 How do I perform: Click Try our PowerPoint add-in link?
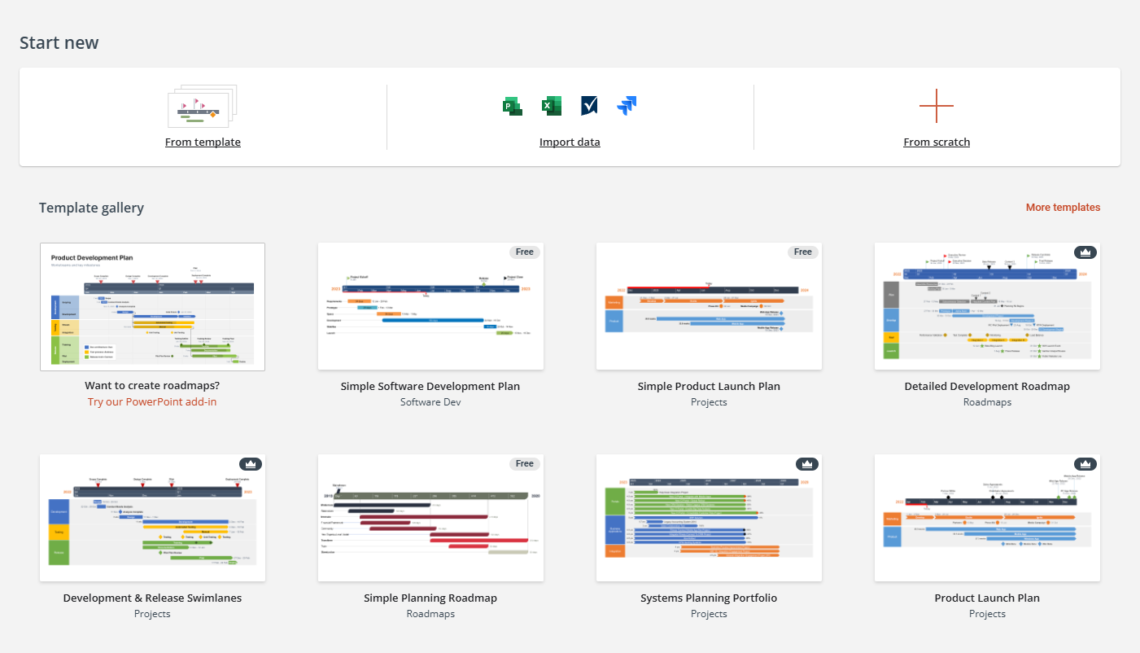[152, 402]
